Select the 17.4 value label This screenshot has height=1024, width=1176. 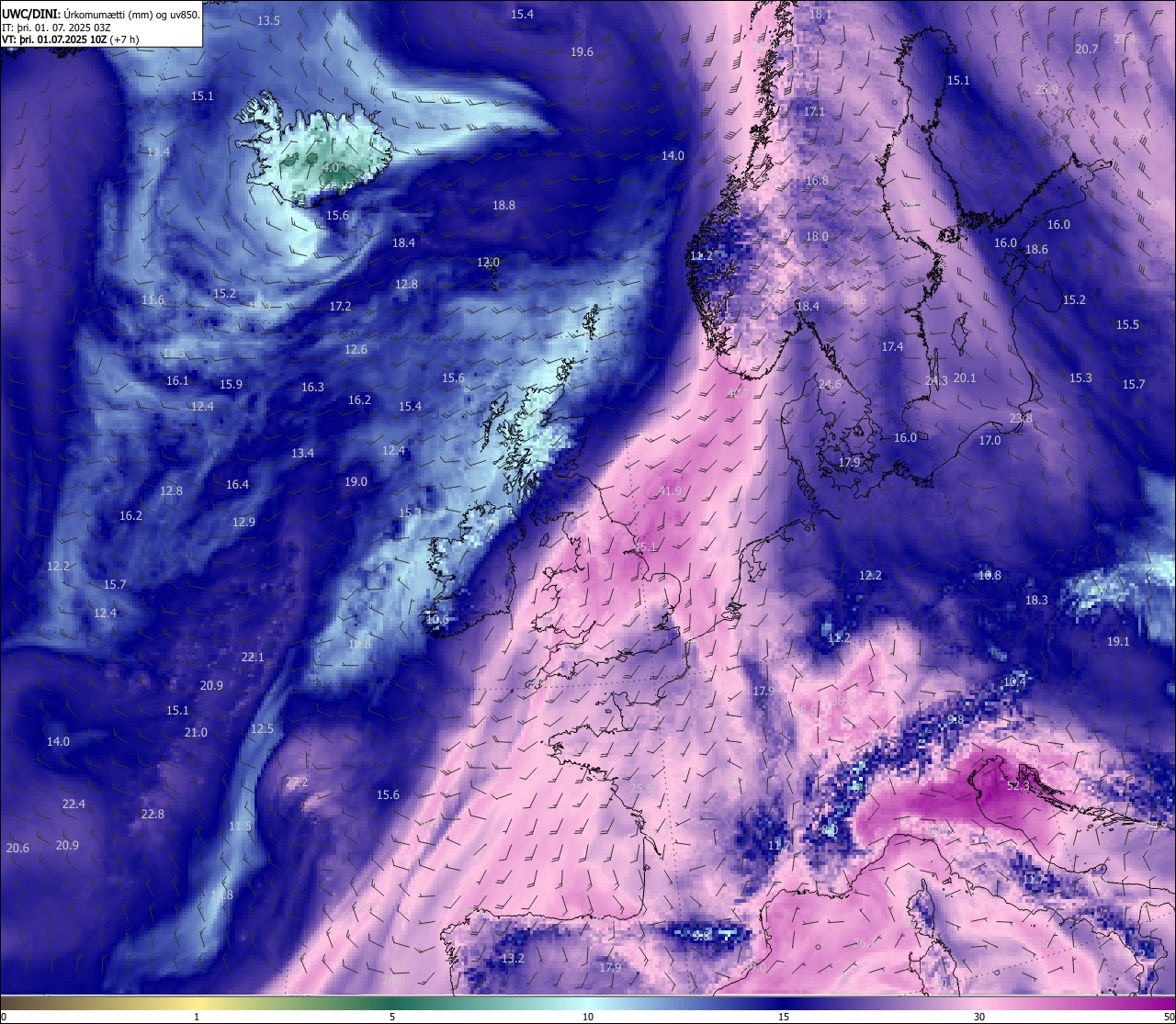(x=893, y=347)
